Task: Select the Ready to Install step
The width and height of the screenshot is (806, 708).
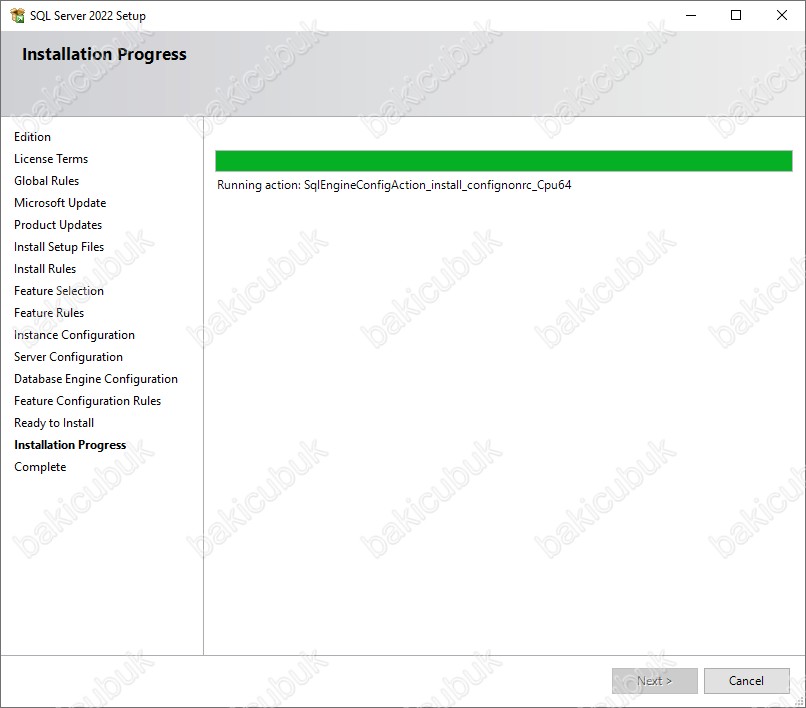Action: tap(54, 423)
